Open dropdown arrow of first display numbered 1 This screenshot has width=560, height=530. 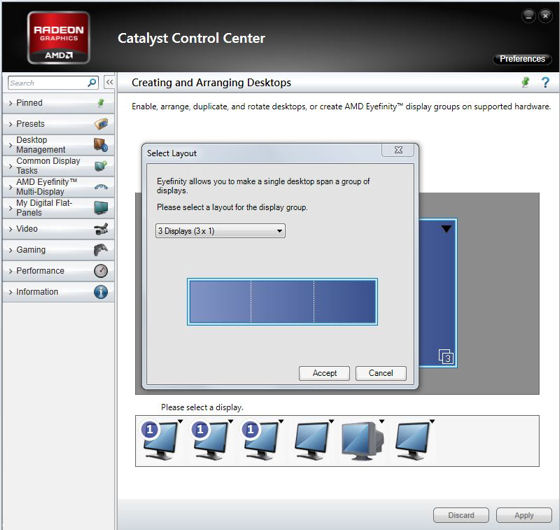point(180,421)
